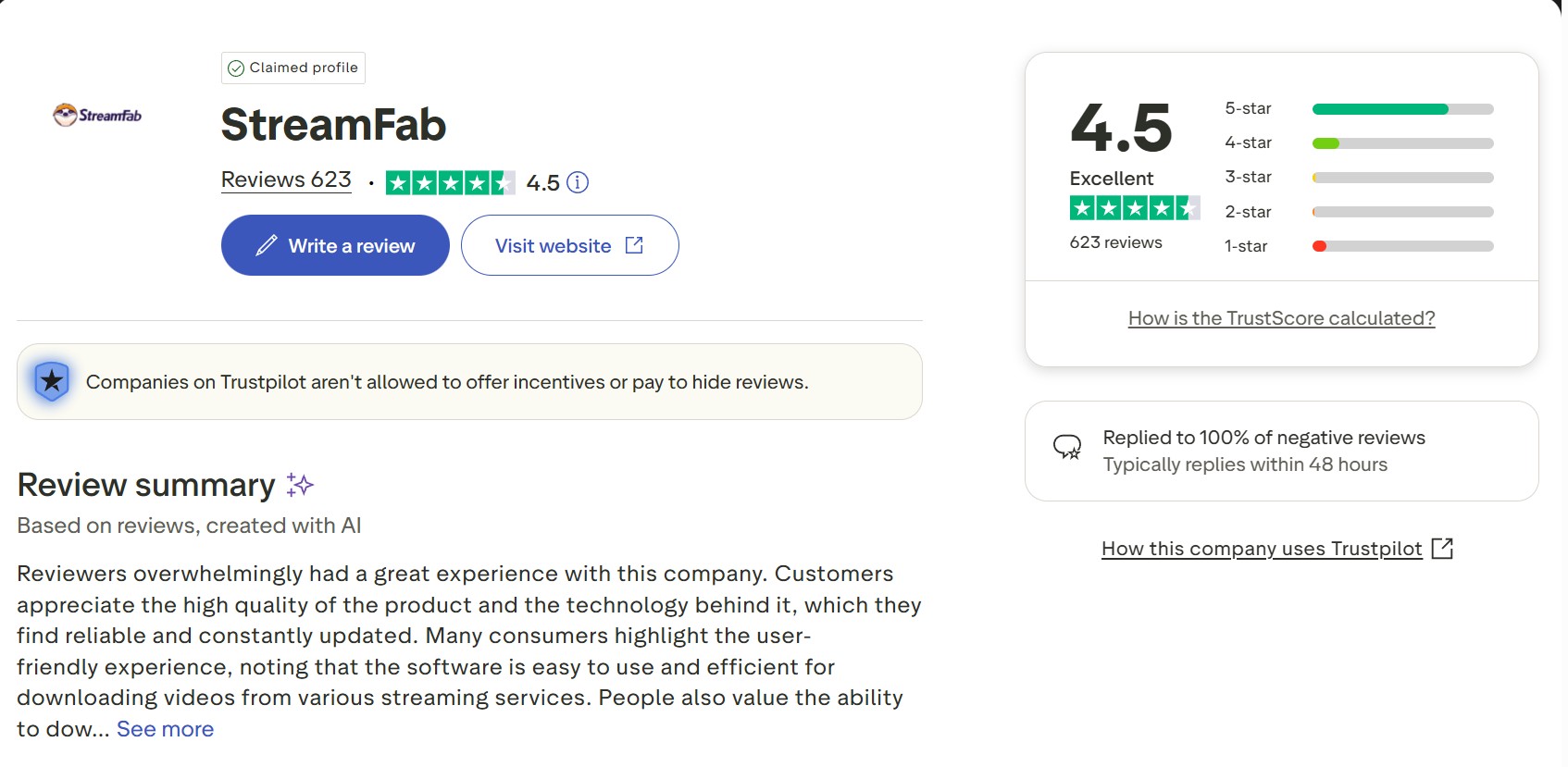This screenshot has height=767, width=1568.
Task: Click the 3-star rating progress bar
Action: coord(1401,177)
